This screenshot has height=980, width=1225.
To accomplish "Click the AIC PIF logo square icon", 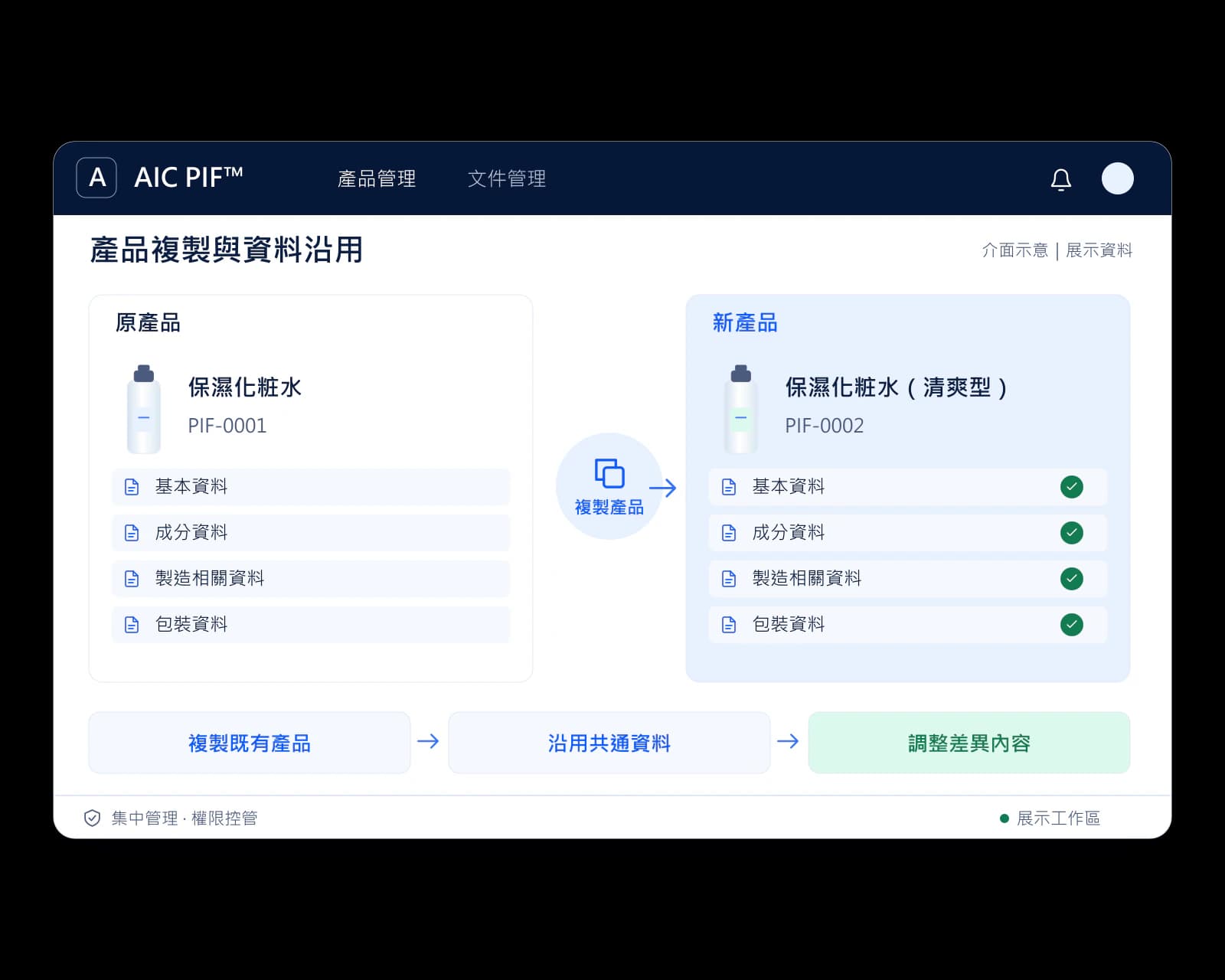I will (x=96, y=178).
